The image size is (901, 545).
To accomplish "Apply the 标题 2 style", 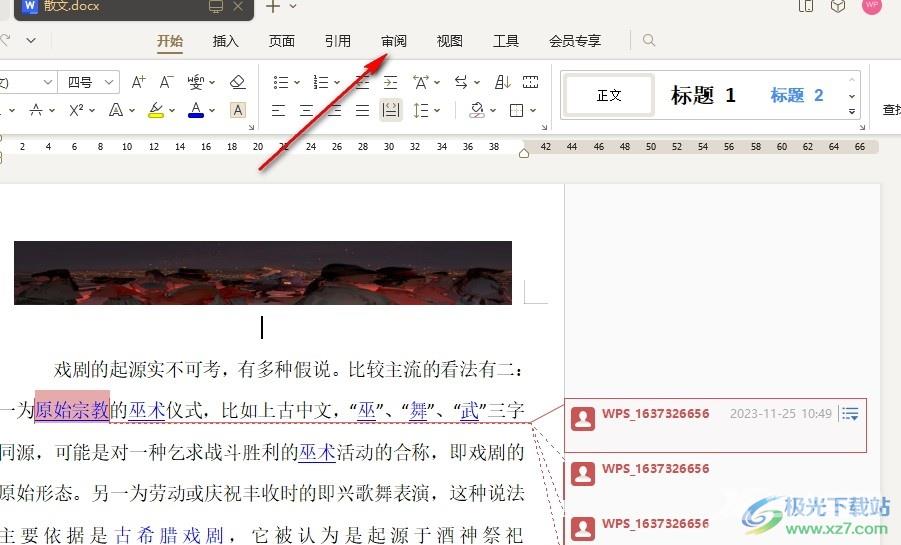I will [797, 95].
